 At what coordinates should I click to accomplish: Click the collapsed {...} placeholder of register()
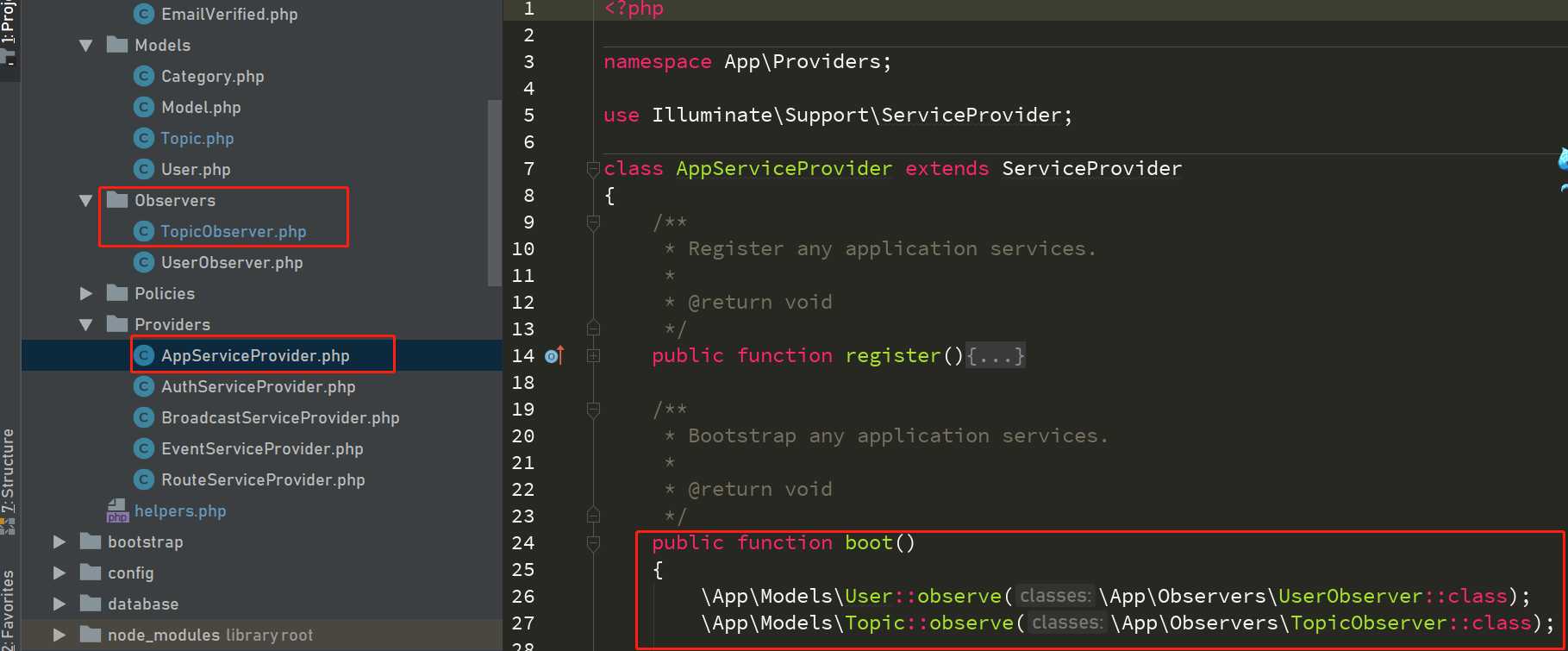coord(996,355)
